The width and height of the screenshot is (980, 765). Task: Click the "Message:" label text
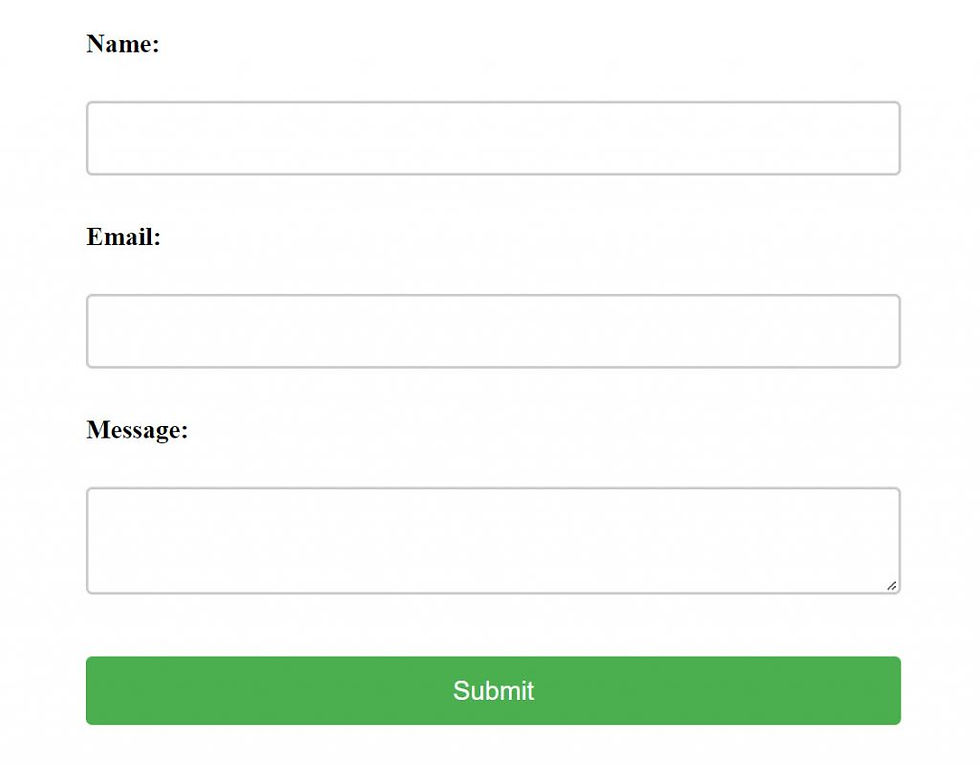(x=137, y=430)
